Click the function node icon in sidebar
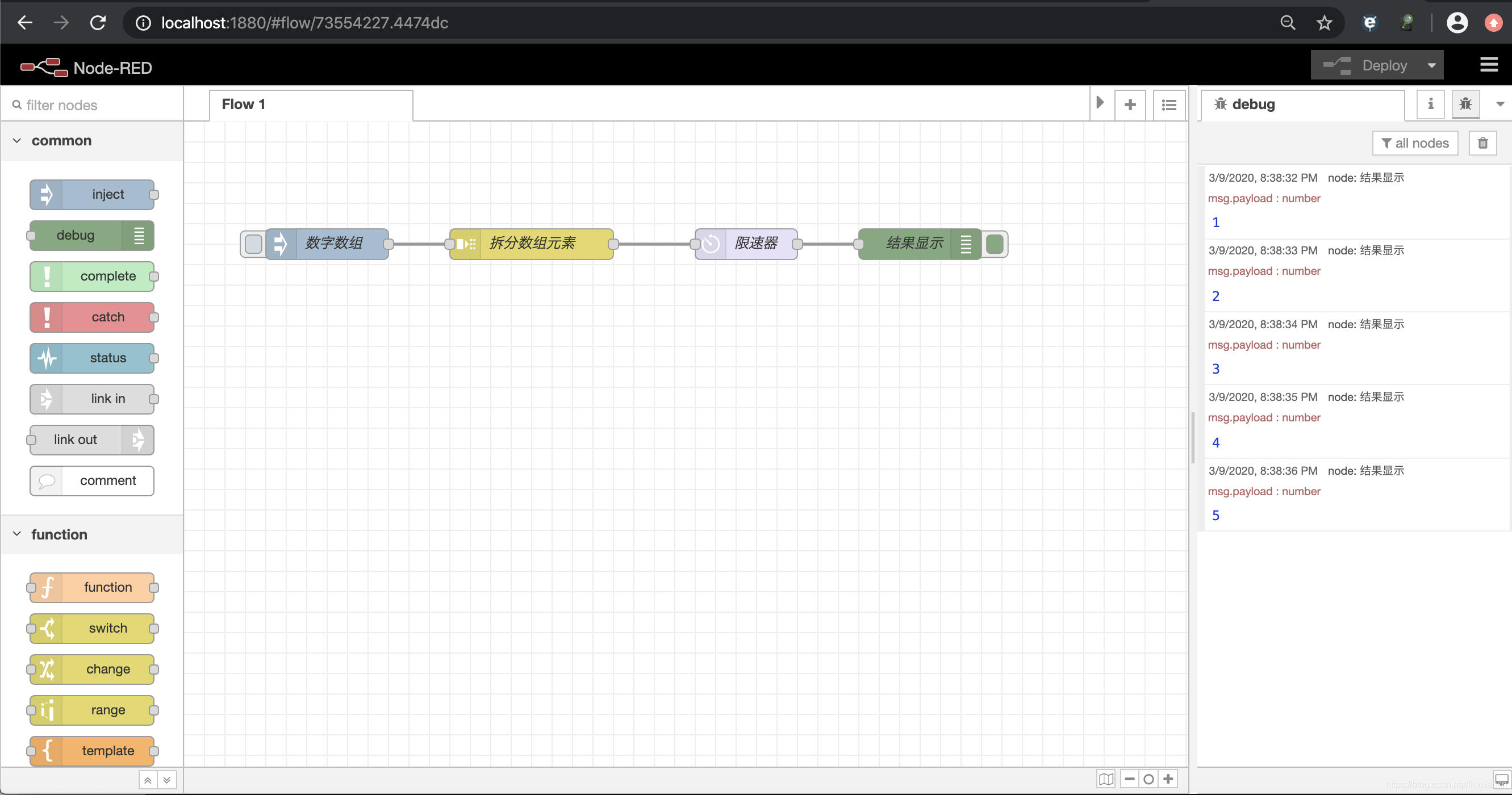The height and width of the screenshot is (795, 1512). (x=48, y=587)
